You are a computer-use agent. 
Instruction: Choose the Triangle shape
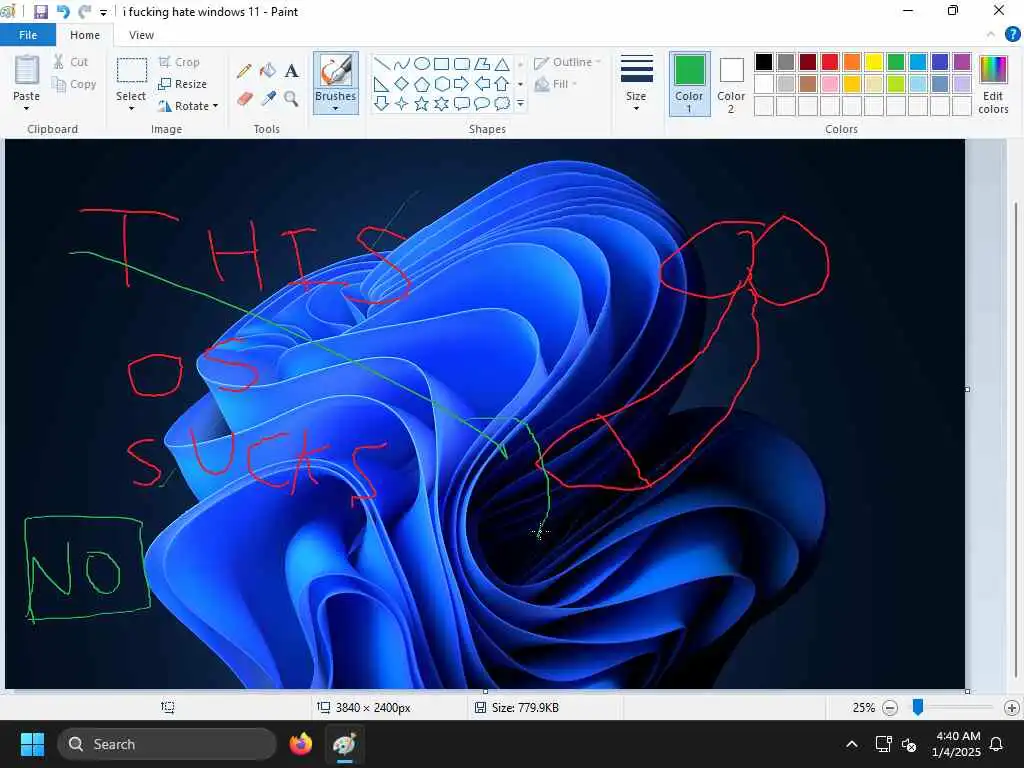502,64
